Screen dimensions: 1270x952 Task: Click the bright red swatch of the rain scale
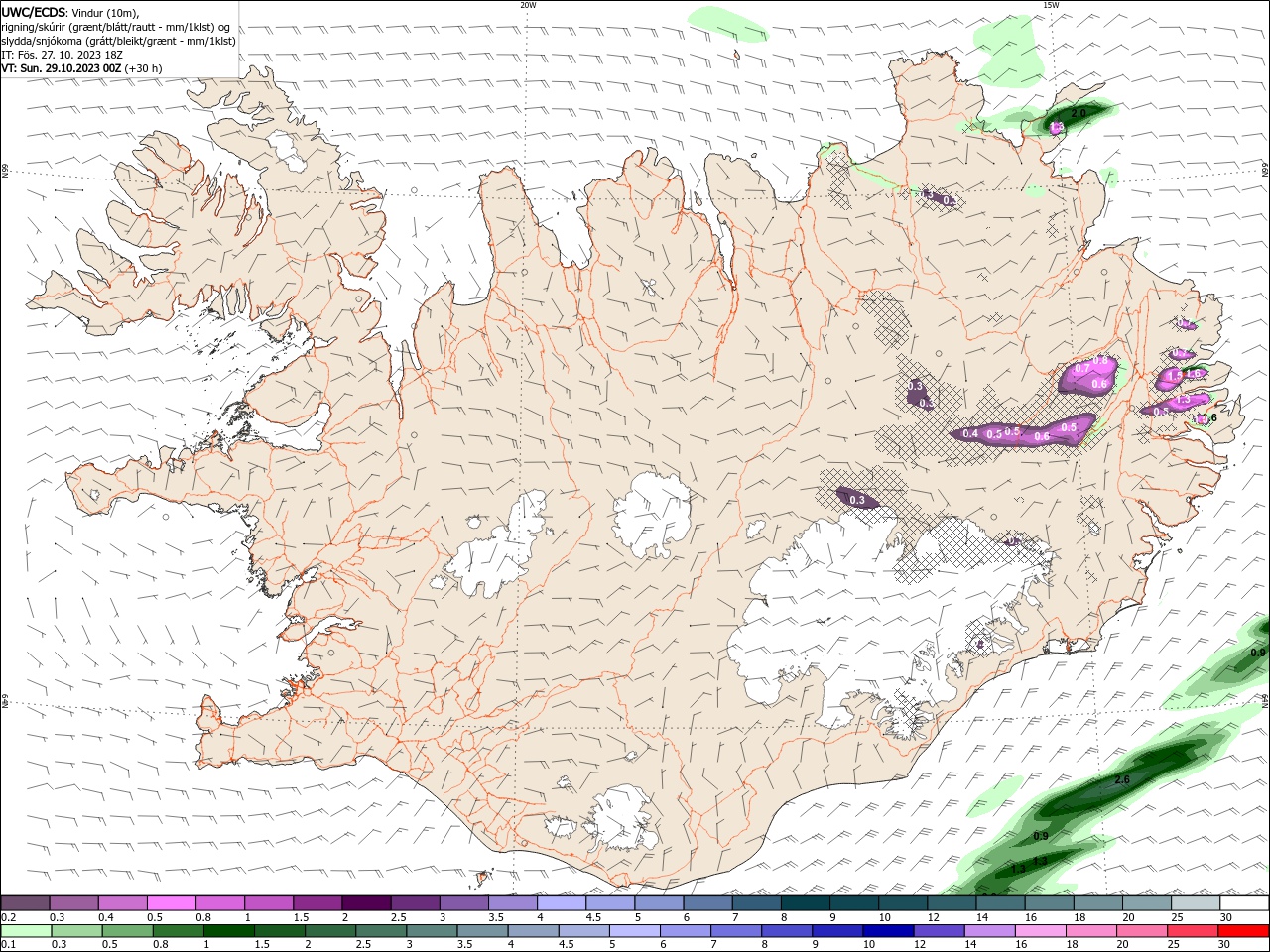pyautogui.click(x=1244, y=931)
